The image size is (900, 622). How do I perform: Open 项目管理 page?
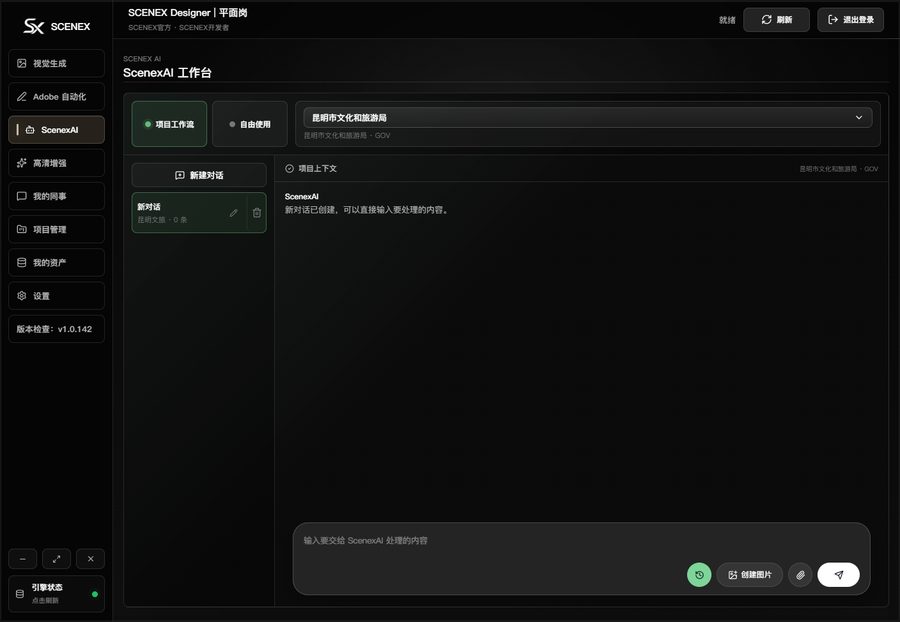pyautogui.click(x=56, y=230)
